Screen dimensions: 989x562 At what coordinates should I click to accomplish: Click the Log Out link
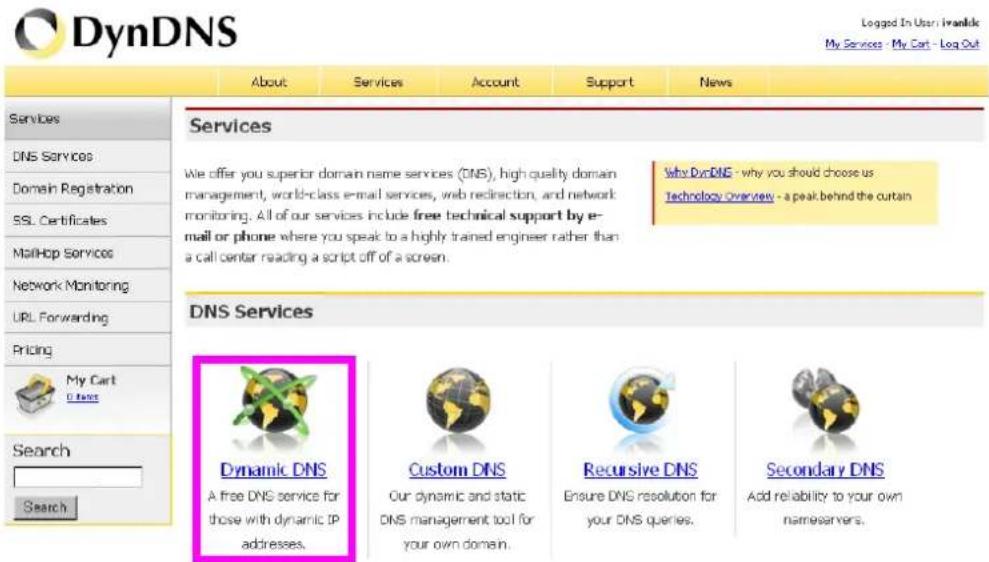(x=959, y=44)
